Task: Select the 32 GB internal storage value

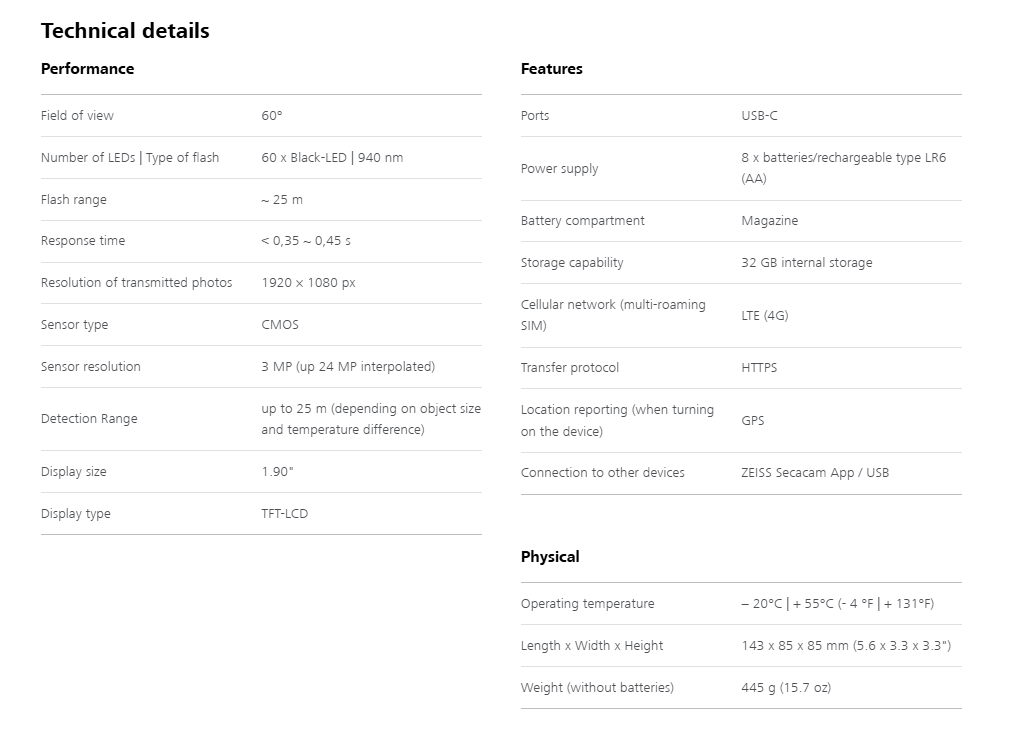Action: coord(806,263)
